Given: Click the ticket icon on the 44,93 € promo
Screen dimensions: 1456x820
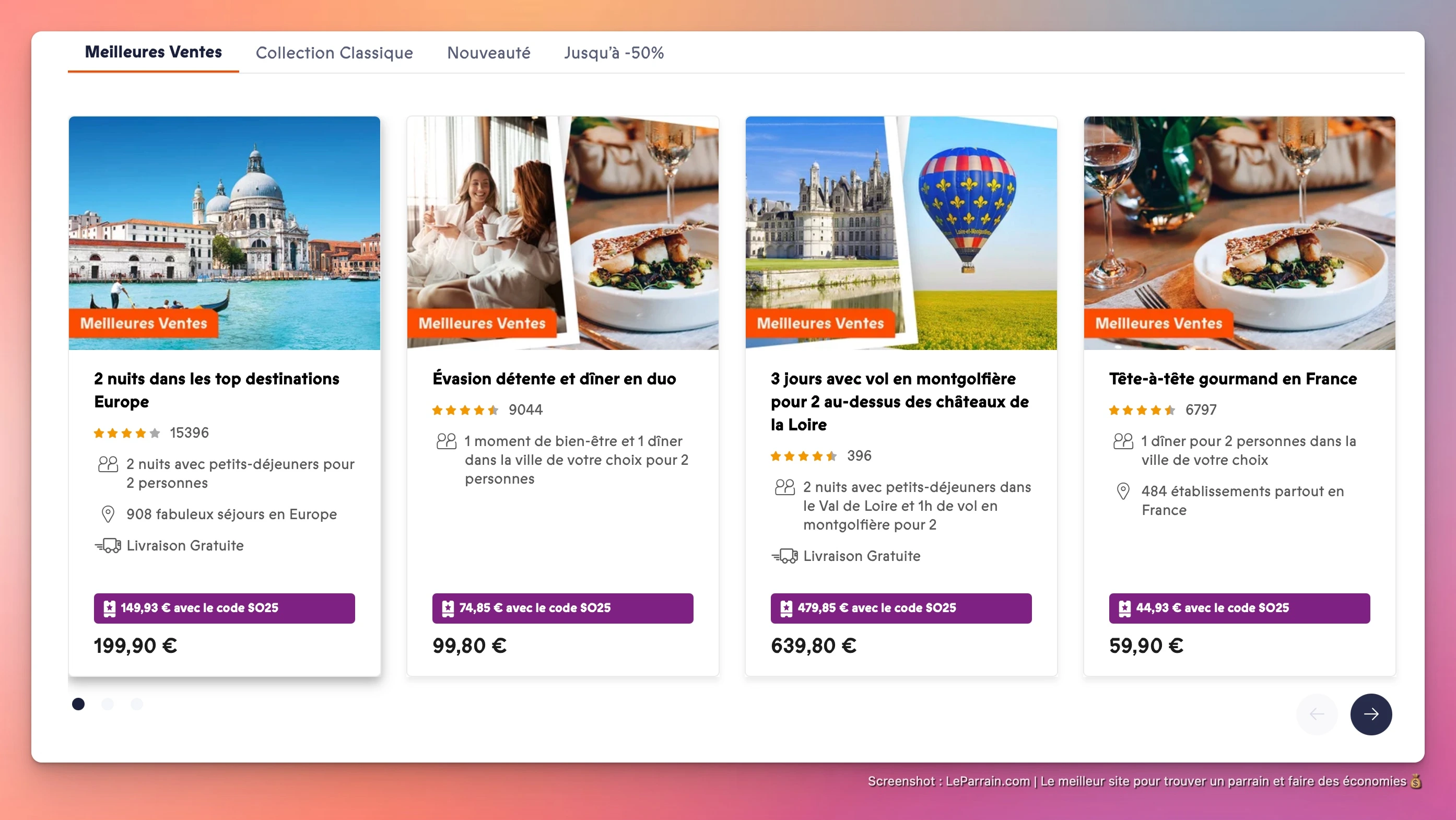Looking at the screenshot, I should (x=1125, y=608).
